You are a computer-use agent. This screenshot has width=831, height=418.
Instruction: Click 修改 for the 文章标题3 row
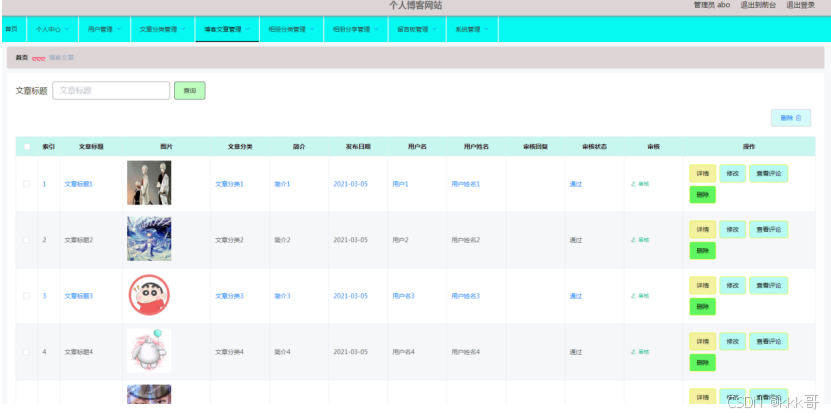pos(732,285)
